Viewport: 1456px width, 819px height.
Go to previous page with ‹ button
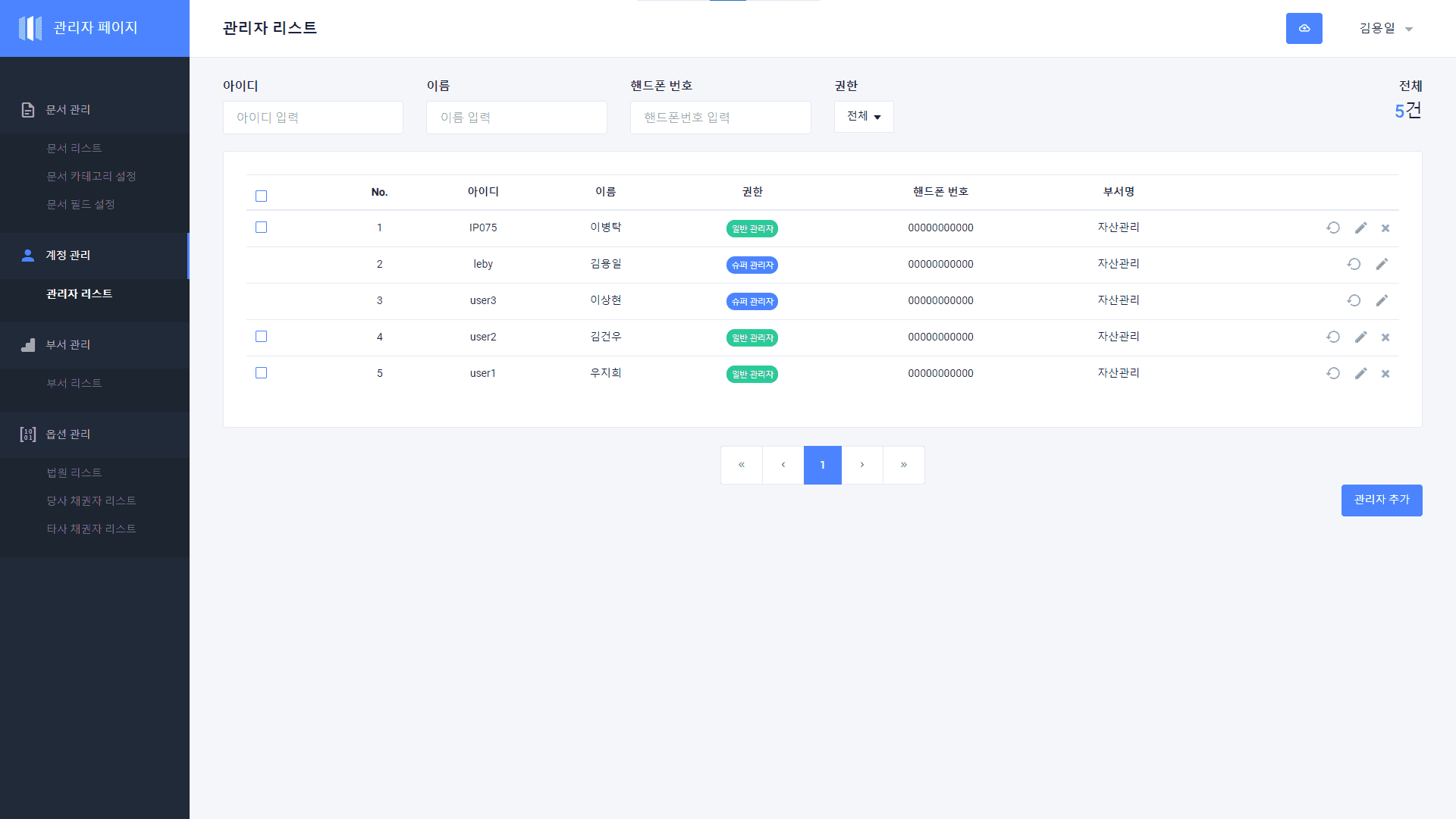783,465
